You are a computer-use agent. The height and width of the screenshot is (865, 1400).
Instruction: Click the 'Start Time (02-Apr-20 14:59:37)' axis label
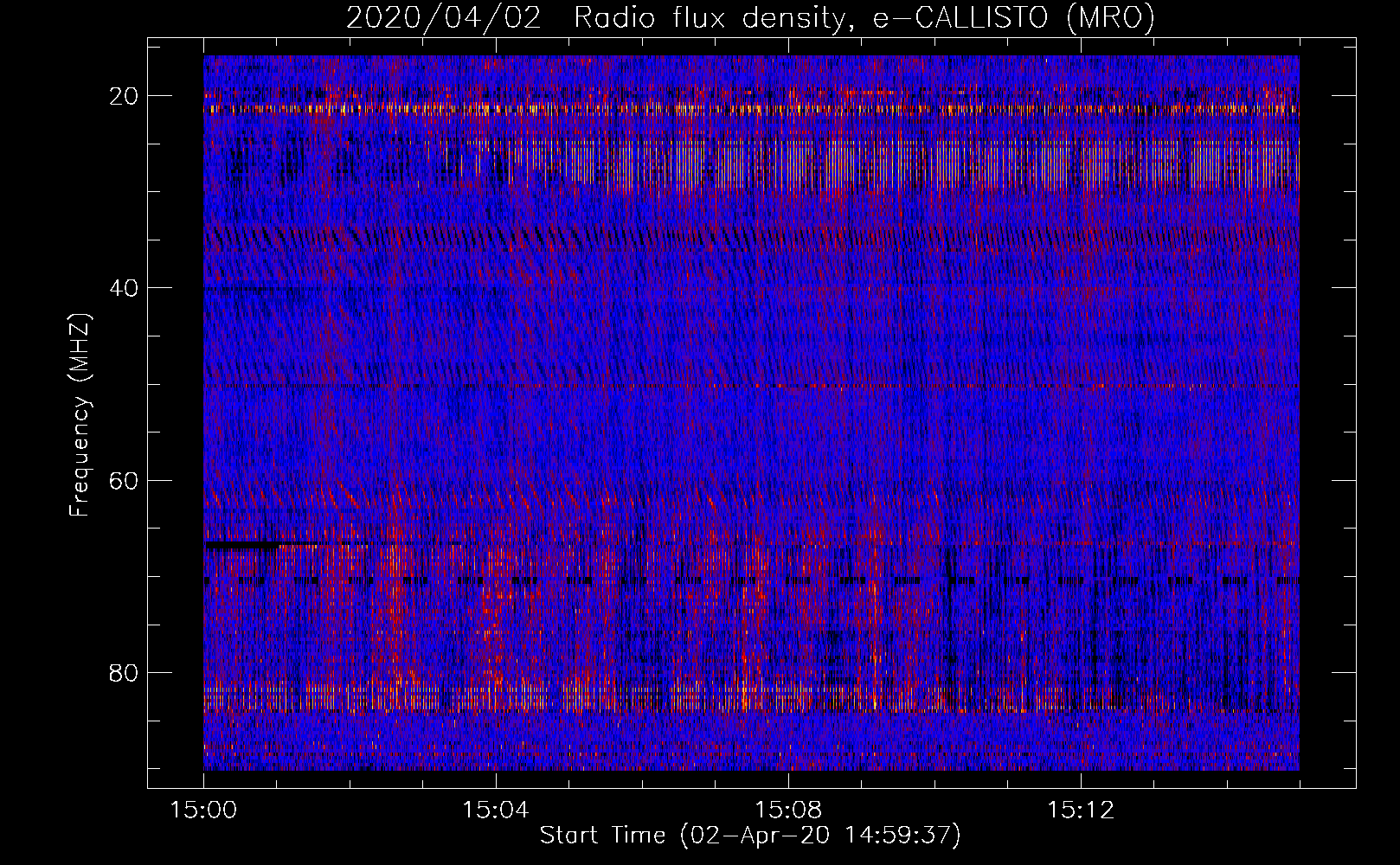tap(750, 836)
